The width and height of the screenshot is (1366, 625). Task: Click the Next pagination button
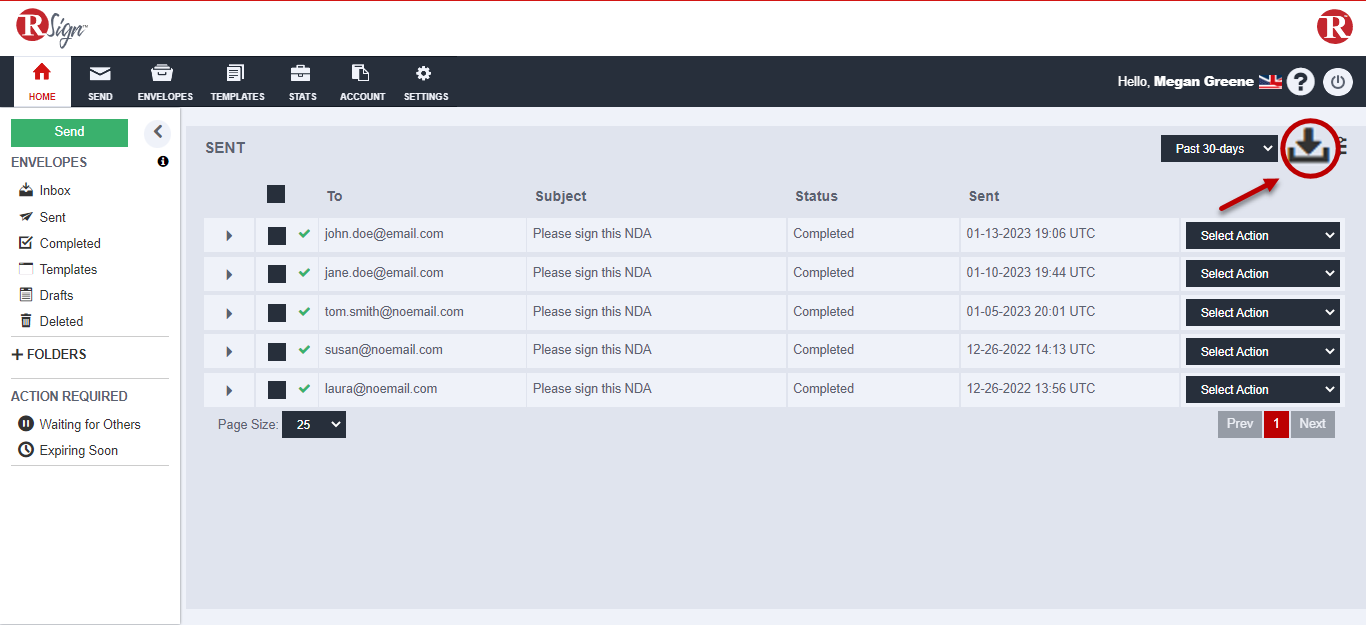point(1312,424)
